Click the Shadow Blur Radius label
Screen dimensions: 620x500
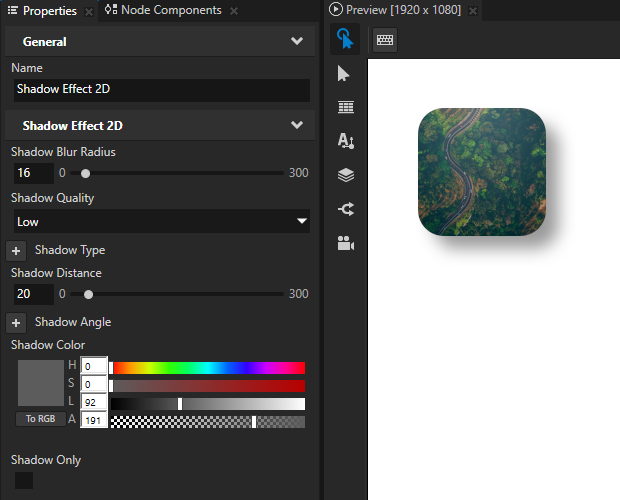click(x=63, y=152)
